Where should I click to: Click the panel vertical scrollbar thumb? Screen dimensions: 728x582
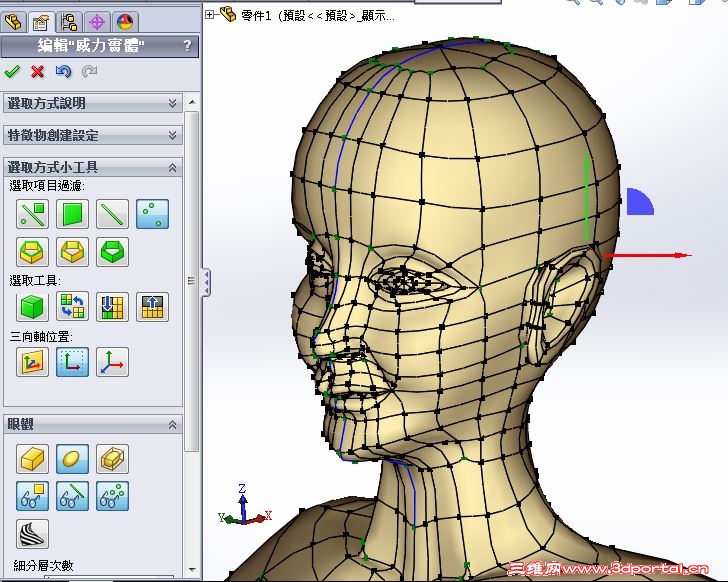coord(192,281)
